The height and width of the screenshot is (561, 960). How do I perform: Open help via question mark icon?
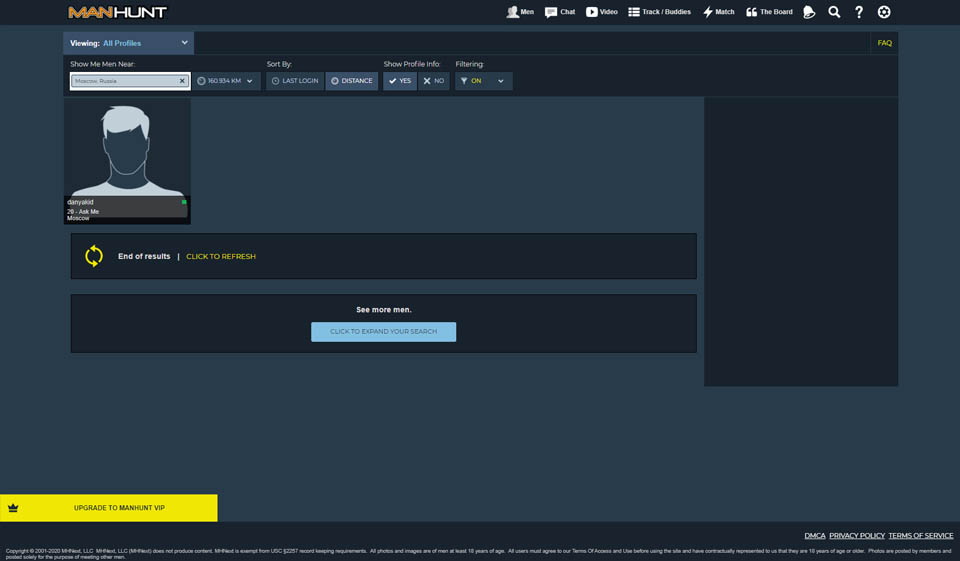(859, 12)
